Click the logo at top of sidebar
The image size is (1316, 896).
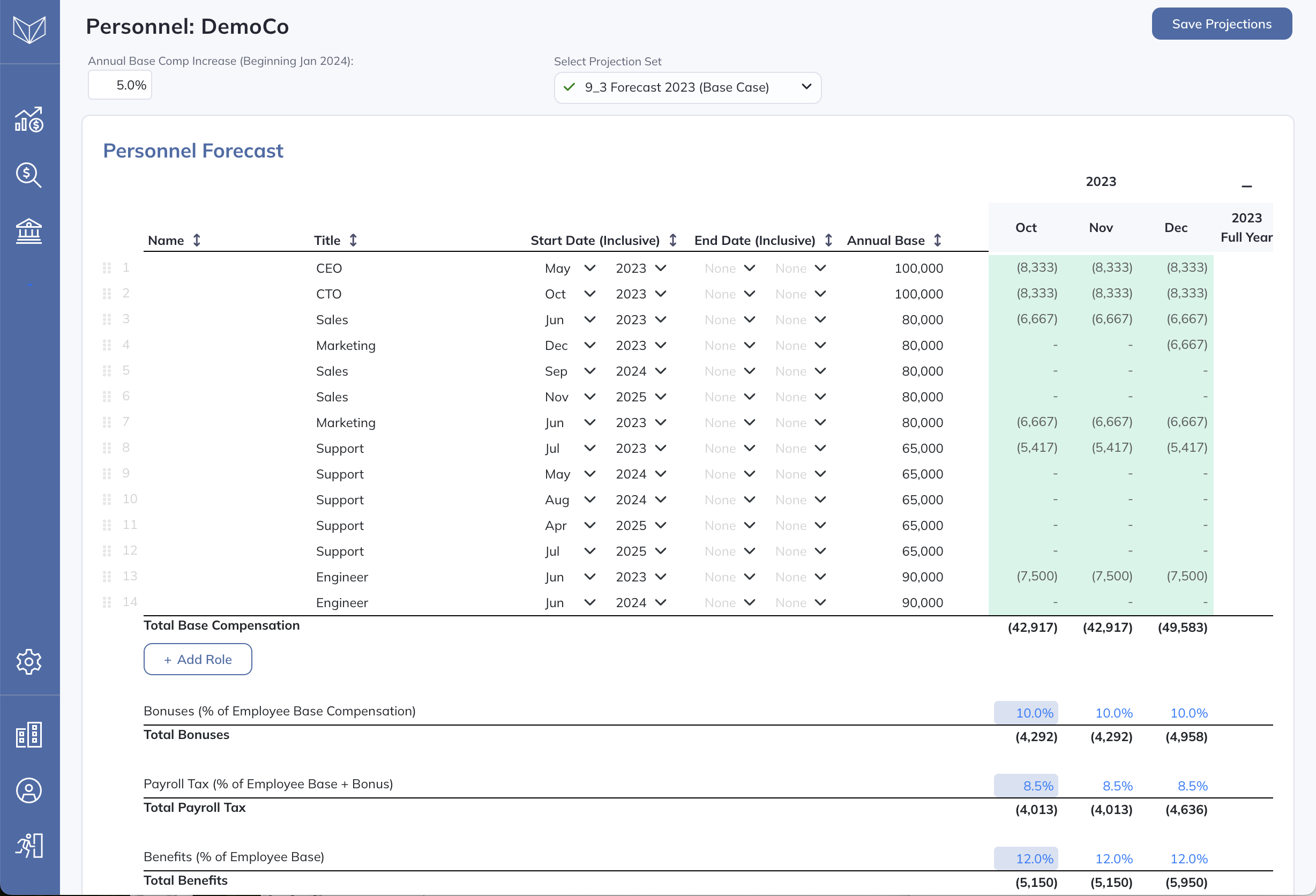[29, 29]
